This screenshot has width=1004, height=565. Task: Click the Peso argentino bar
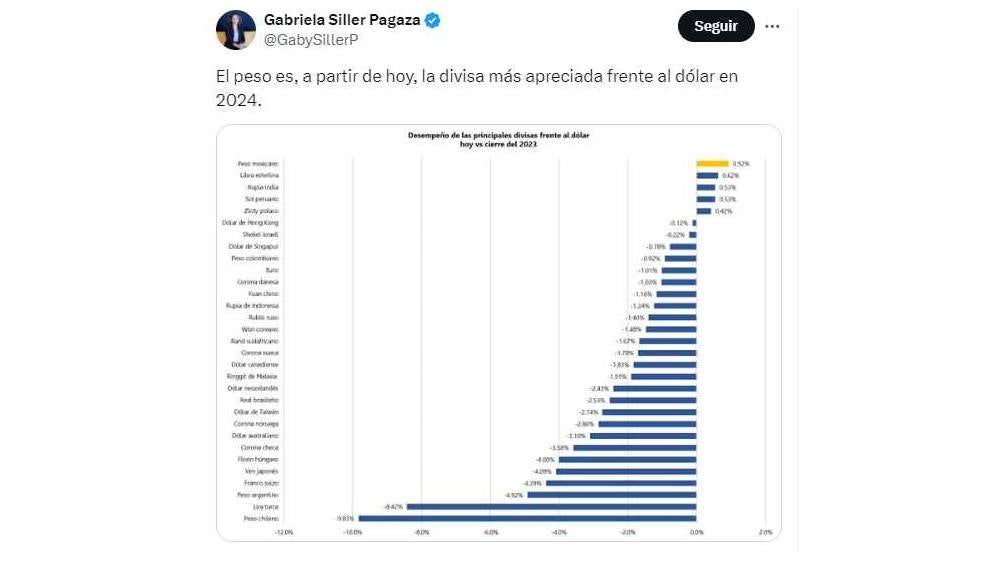click(x=611, y=494)
